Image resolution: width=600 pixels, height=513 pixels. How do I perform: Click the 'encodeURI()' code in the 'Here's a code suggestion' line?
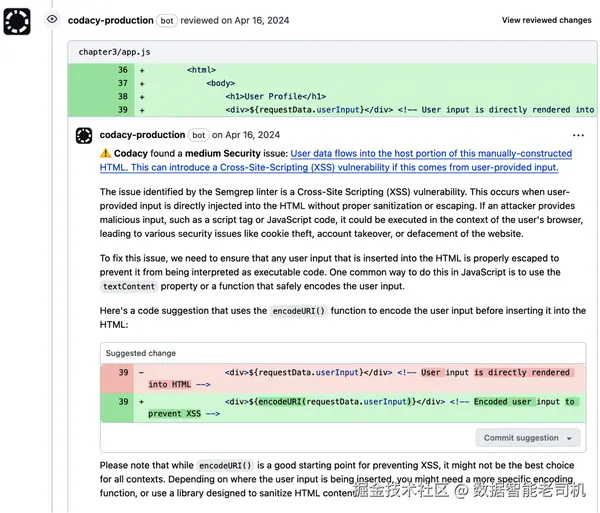tap(298, 311)
